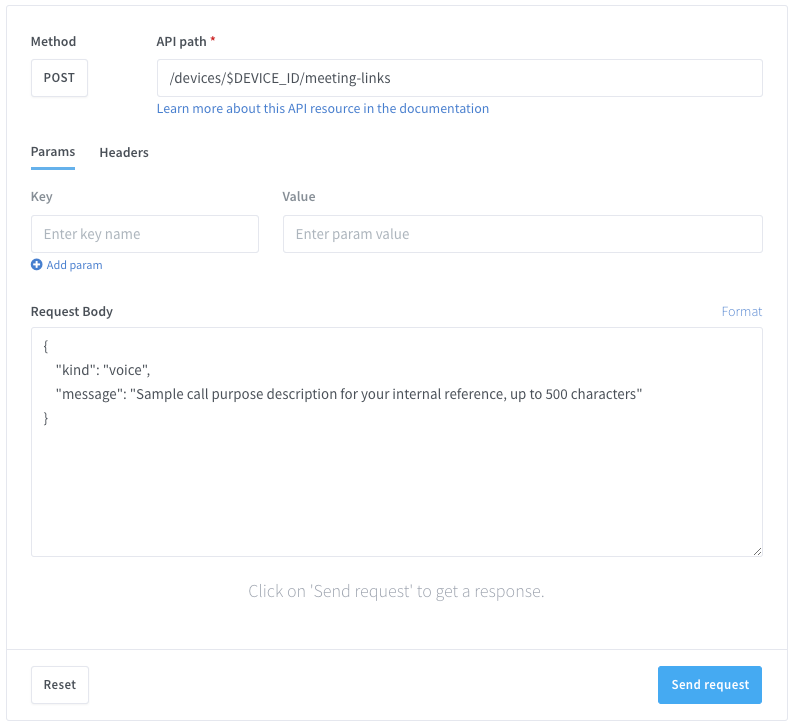
Task: Click the response placeholder hint text
Action: [x=396, y=591]
